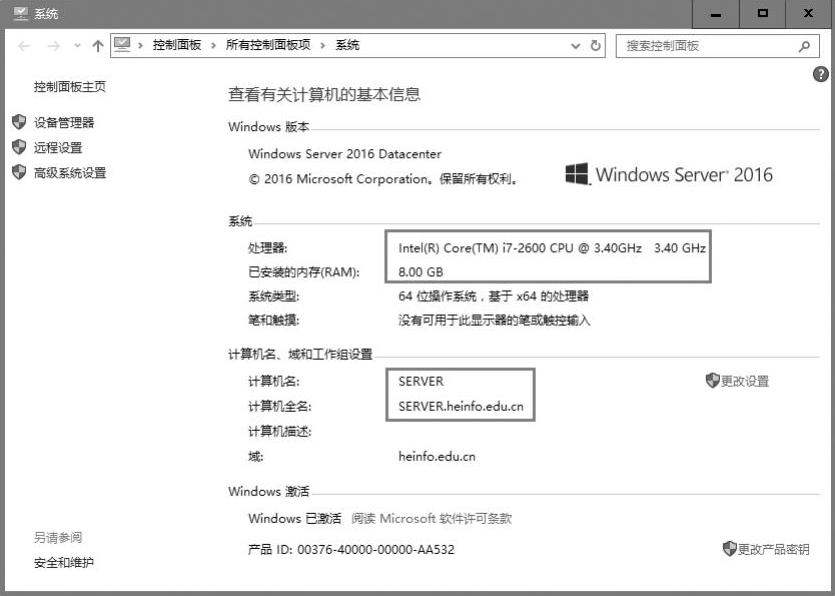Click Windows Server 2016 Datacenter text
Image resolution: width=835 pixels, height=596 pixels.
coord(345,154)
